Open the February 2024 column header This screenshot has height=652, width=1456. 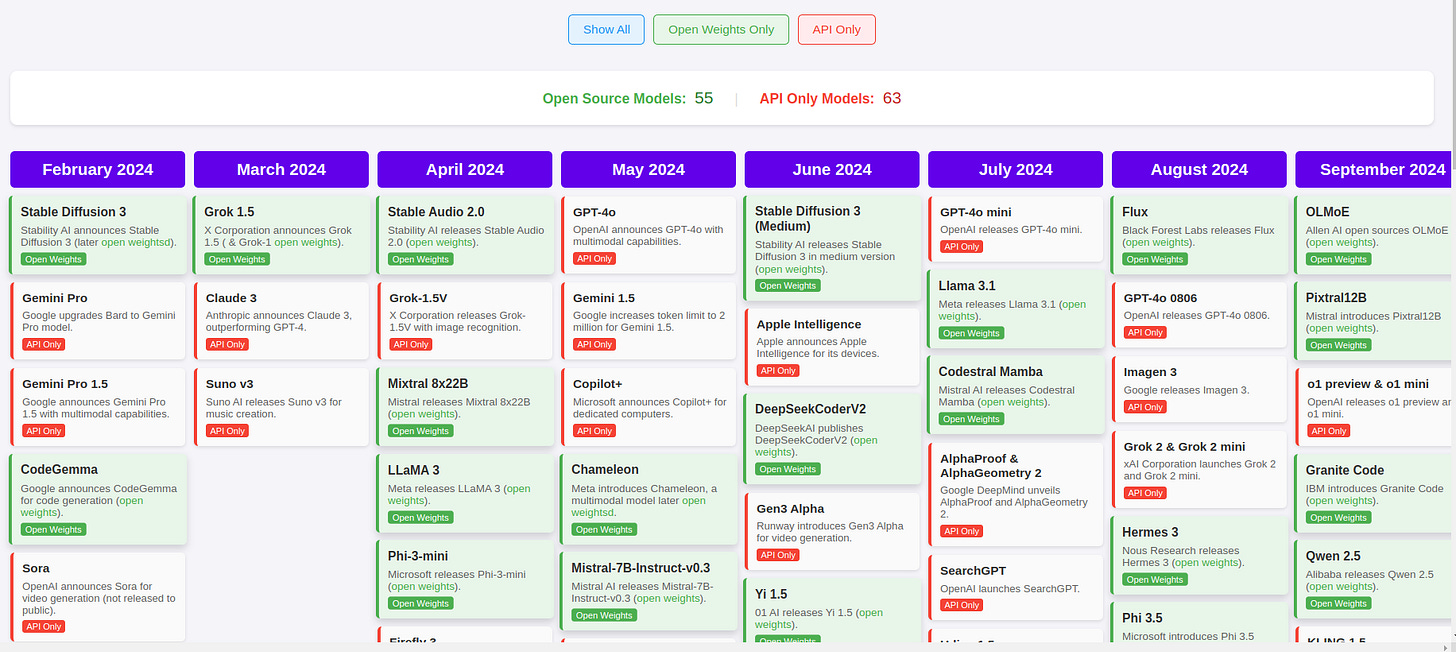[98, 169]
